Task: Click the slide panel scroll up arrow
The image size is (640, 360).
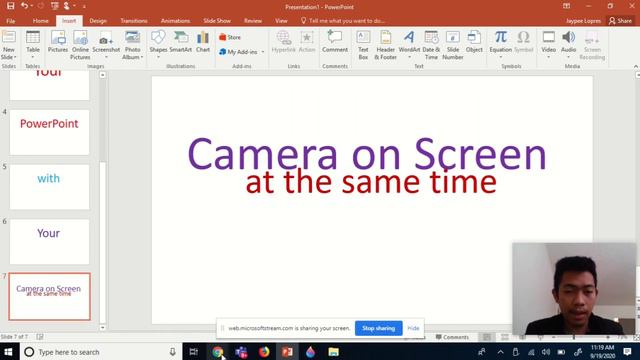Action: pos(102,75)
